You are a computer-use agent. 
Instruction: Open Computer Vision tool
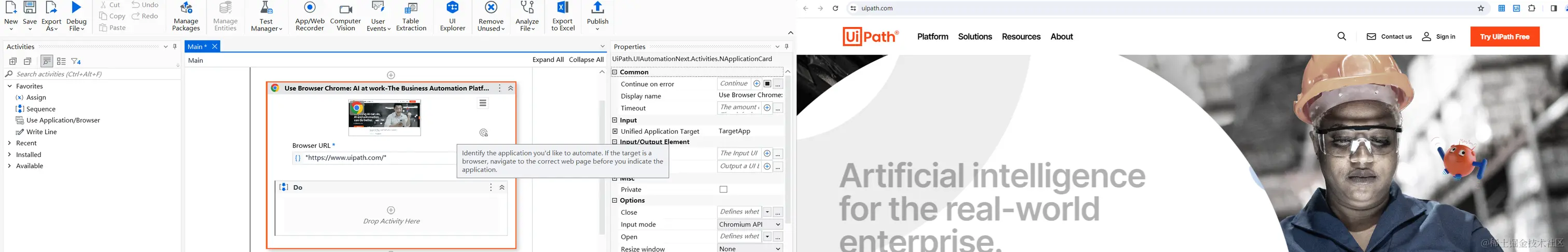coord(345,17)
